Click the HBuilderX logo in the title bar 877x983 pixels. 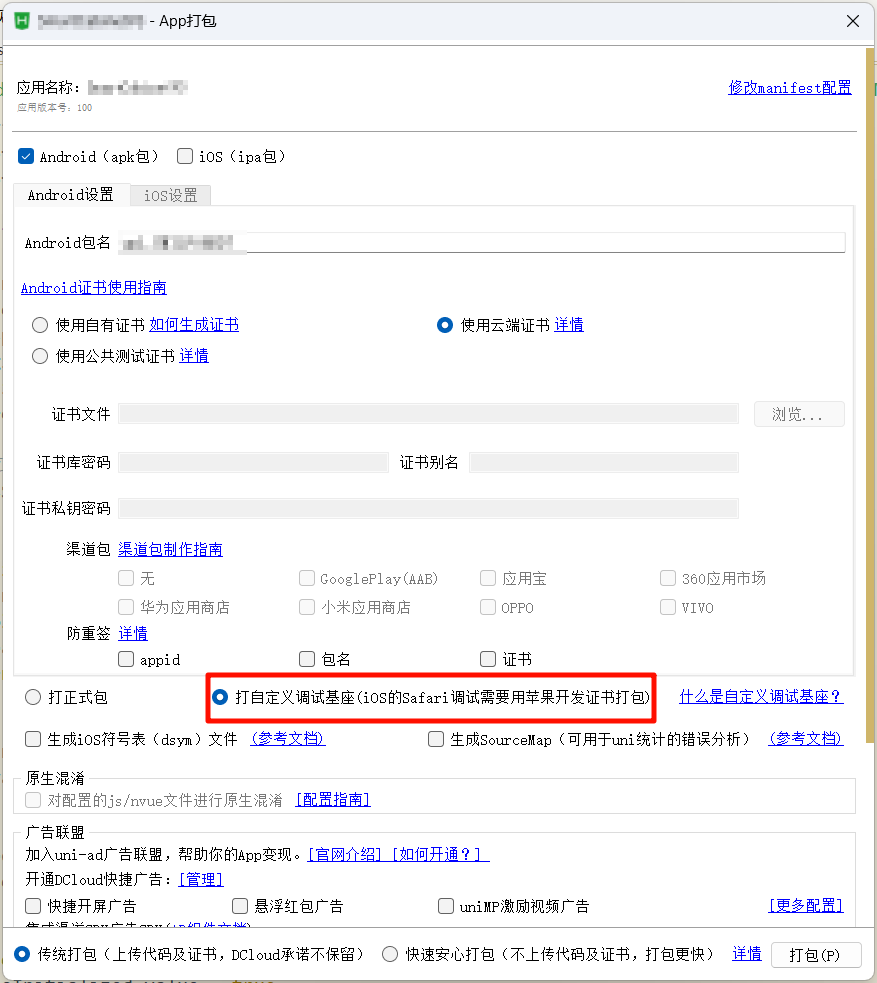pos(21,20)
